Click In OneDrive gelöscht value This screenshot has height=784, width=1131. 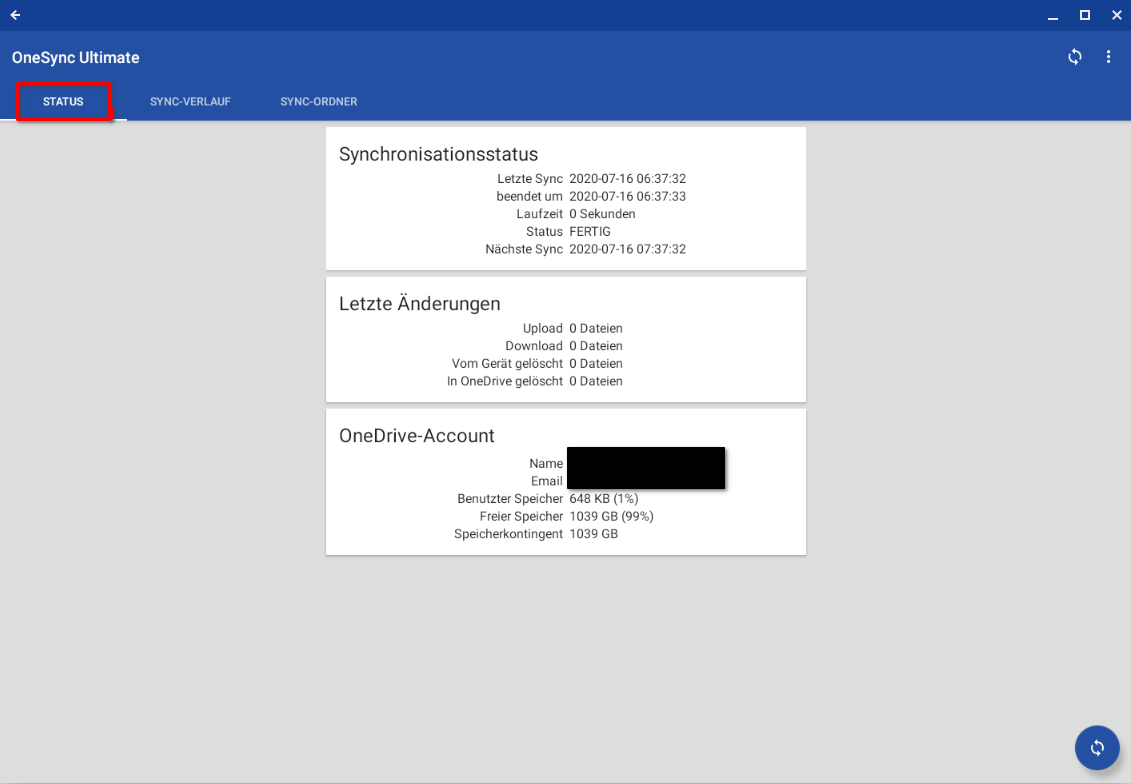pyautogui.click(x=596, y=382)
